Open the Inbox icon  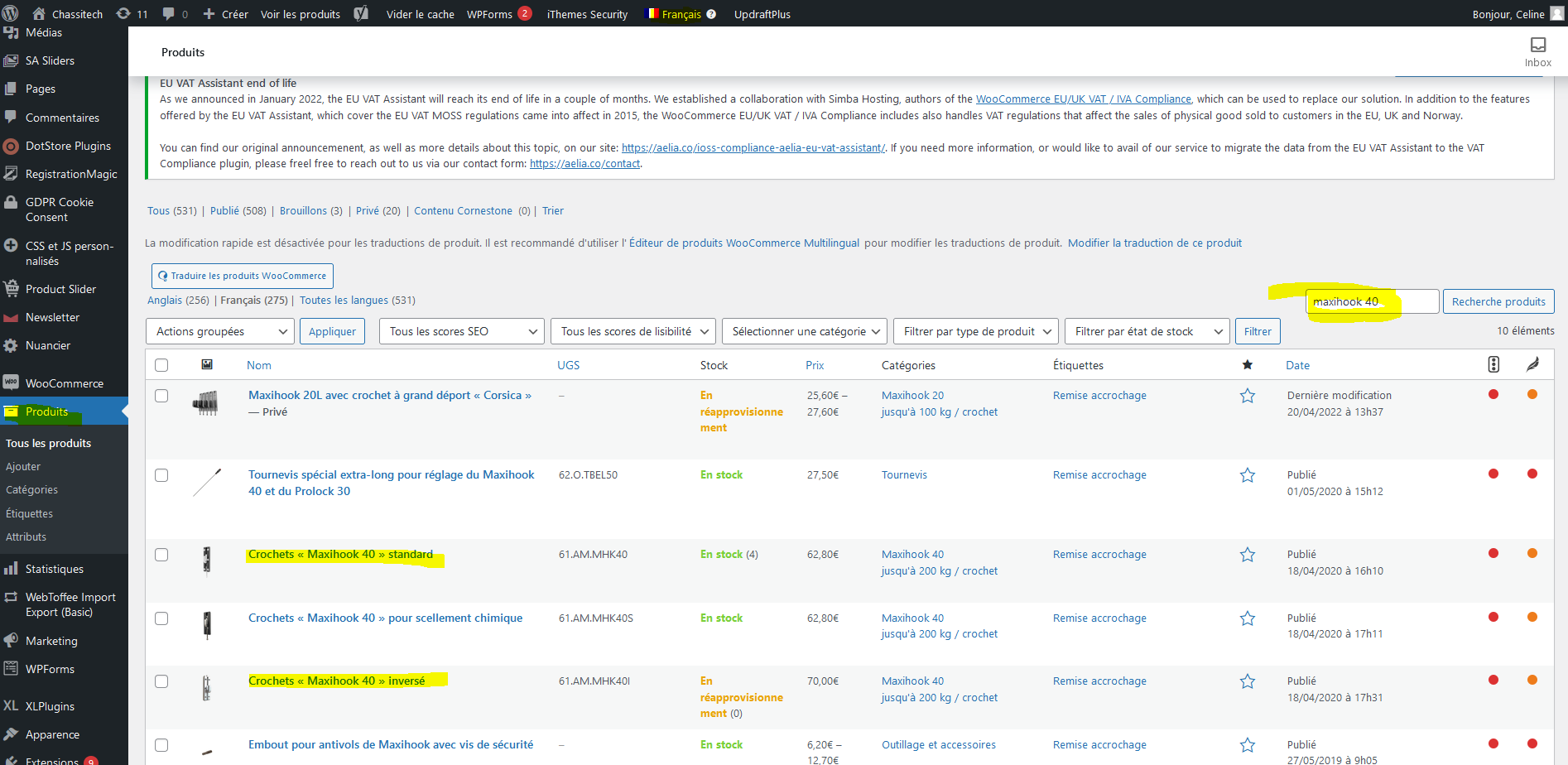click(1538, 45)
